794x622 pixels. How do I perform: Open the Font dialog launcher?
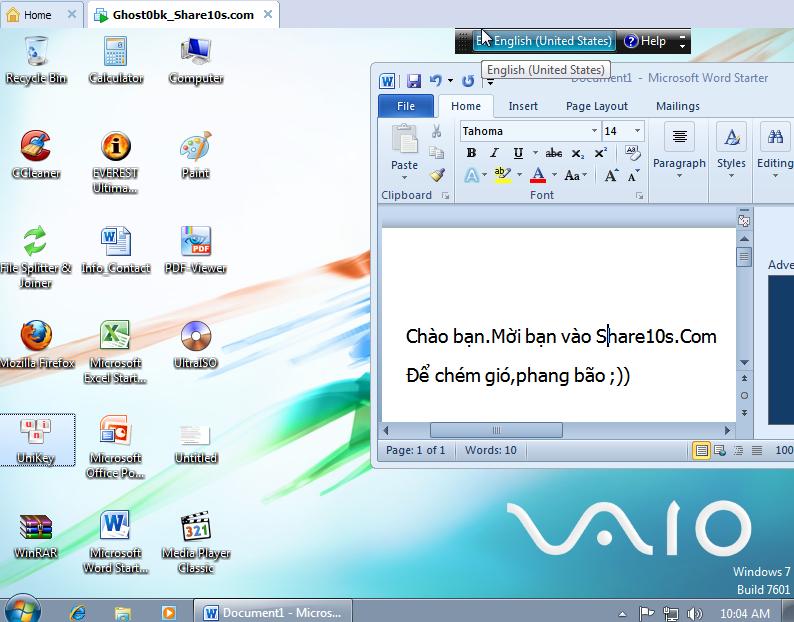click(640, 196)
